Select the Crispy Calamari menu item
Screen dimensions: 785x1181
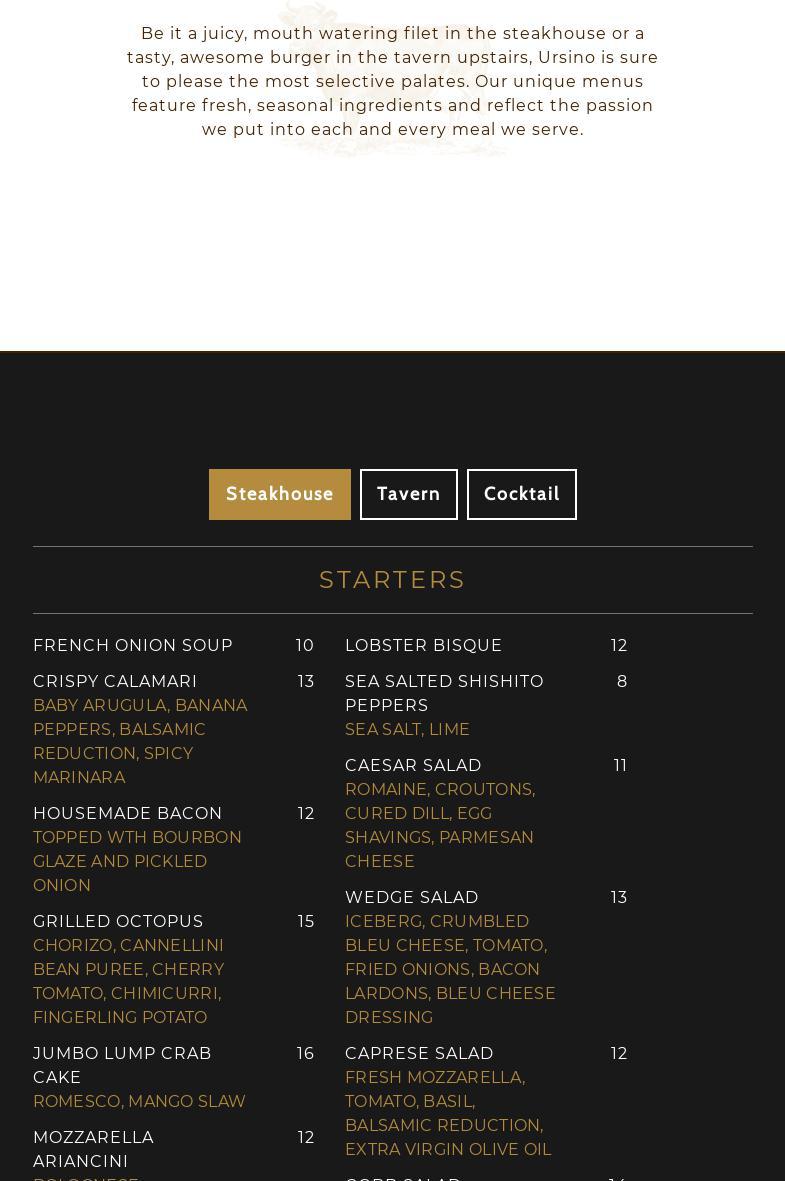(115, 682)
